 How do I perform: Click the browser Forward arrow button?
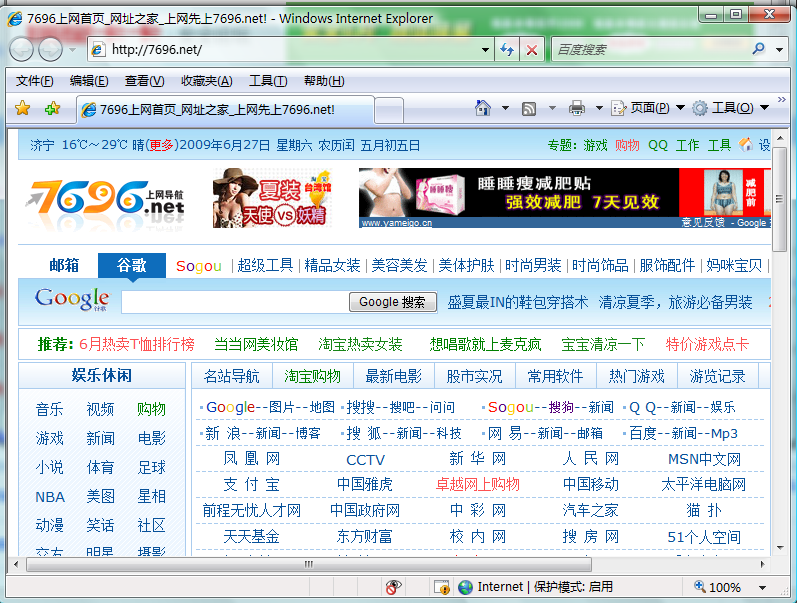pos(50,50)
